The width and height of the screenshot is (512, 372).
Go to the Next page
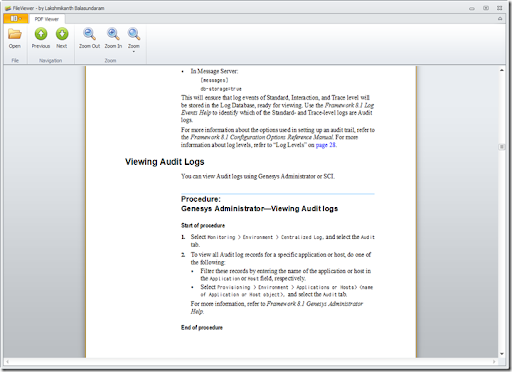coord(62,38)
